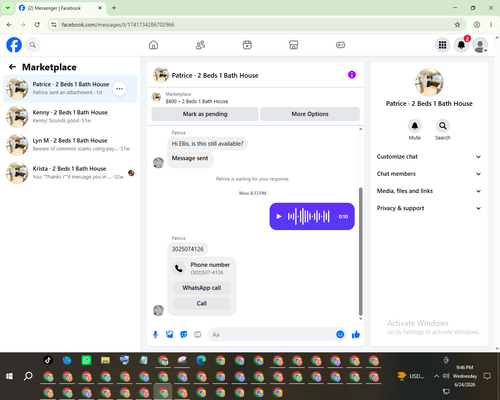This screenshot has width=500, height=400.
Task: Send a thumbs up like
Action: [356, 334]
